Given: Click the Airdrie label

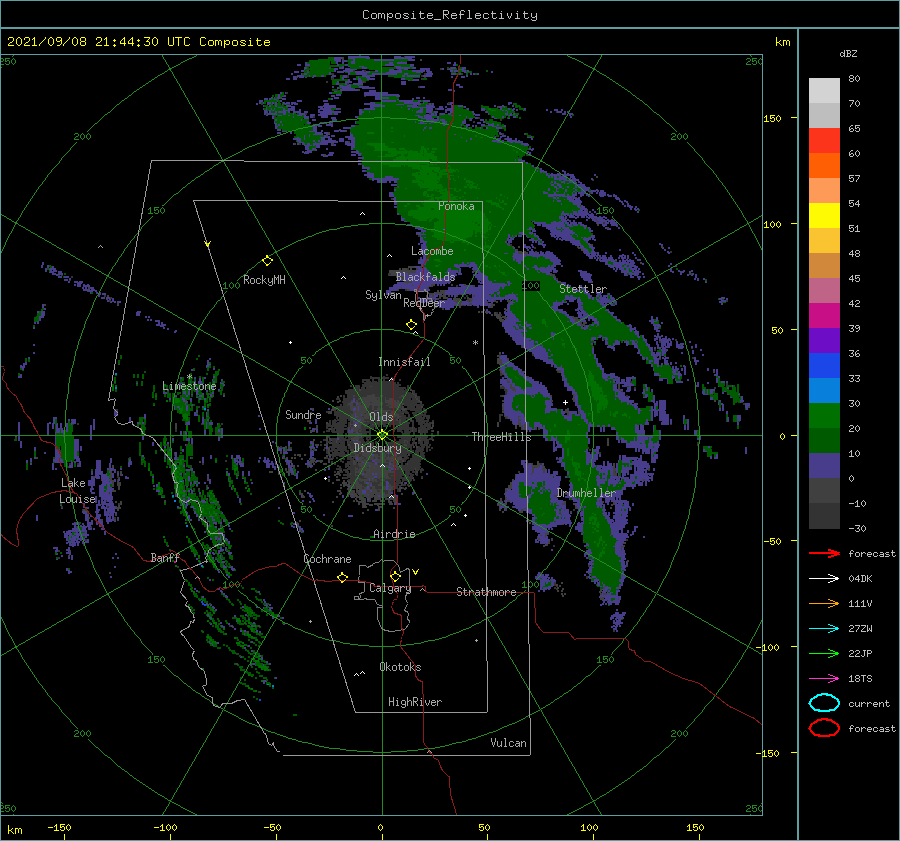Looking at the screenshot, I should click(394, 534).
